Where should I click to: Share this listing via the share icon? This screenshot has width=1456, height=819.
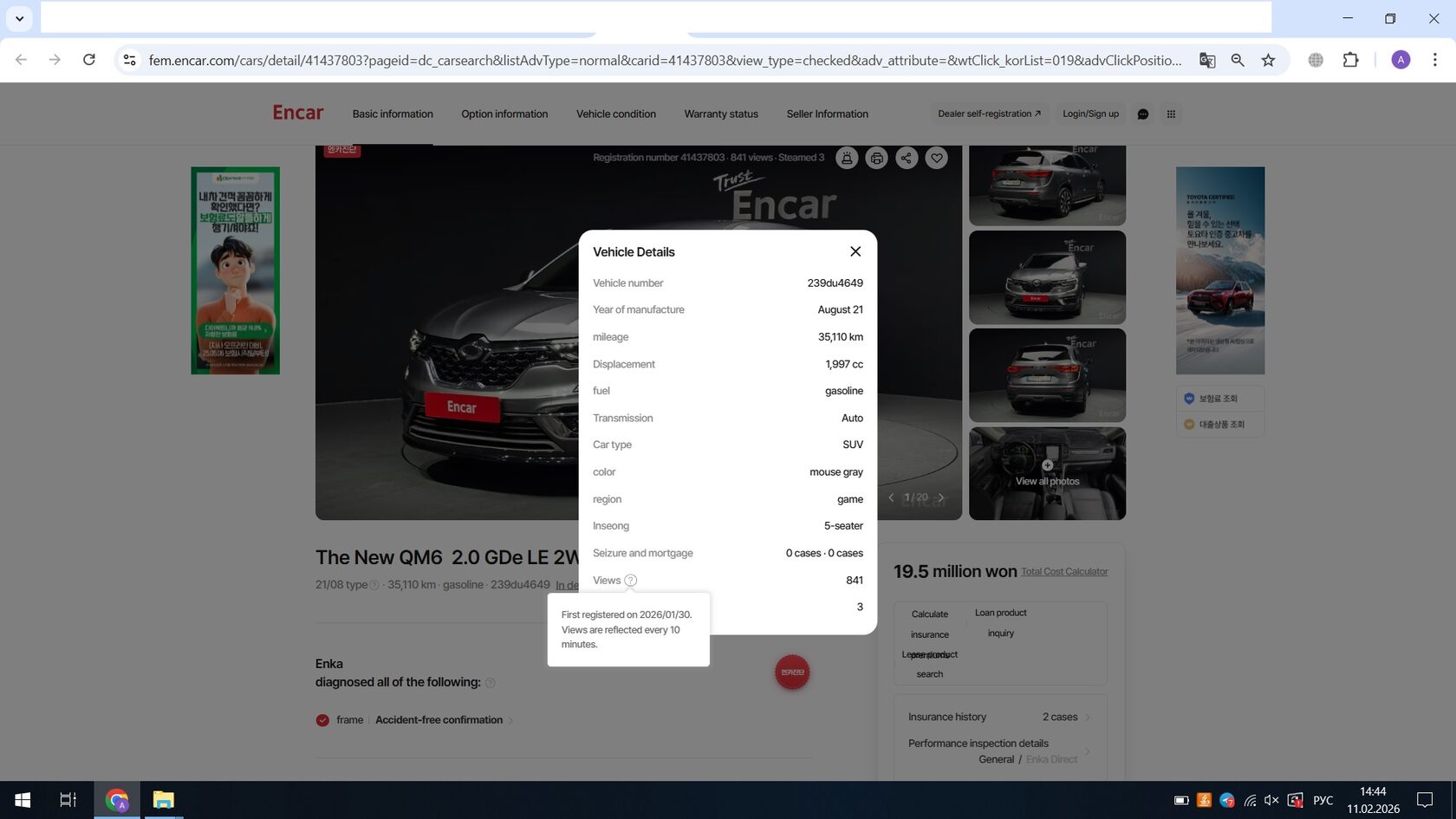[907, 158]
